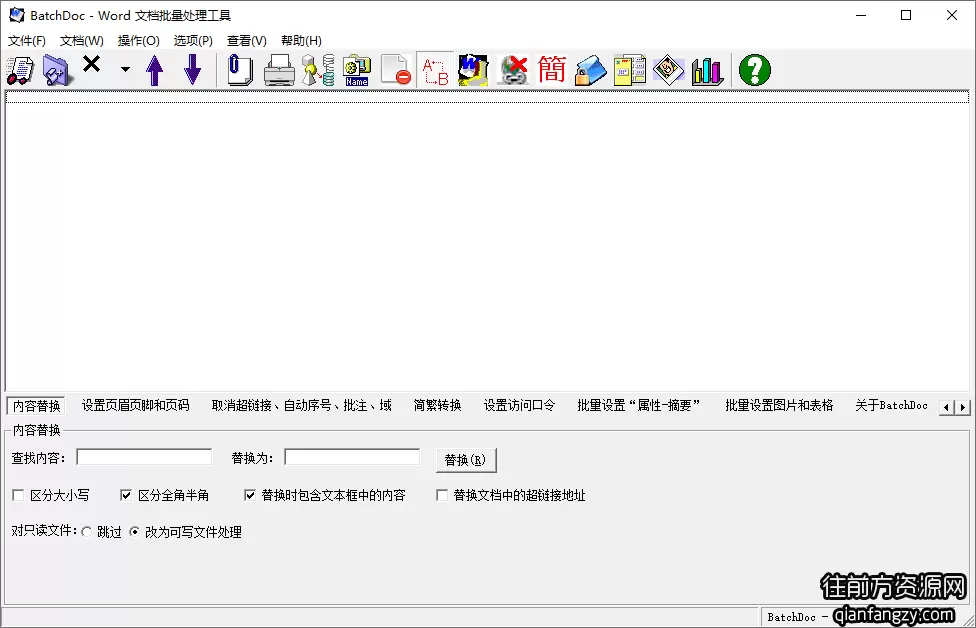
Task: Switch to 取消超链接、自动序号、批注、域 tab
Action: (302, 405)
